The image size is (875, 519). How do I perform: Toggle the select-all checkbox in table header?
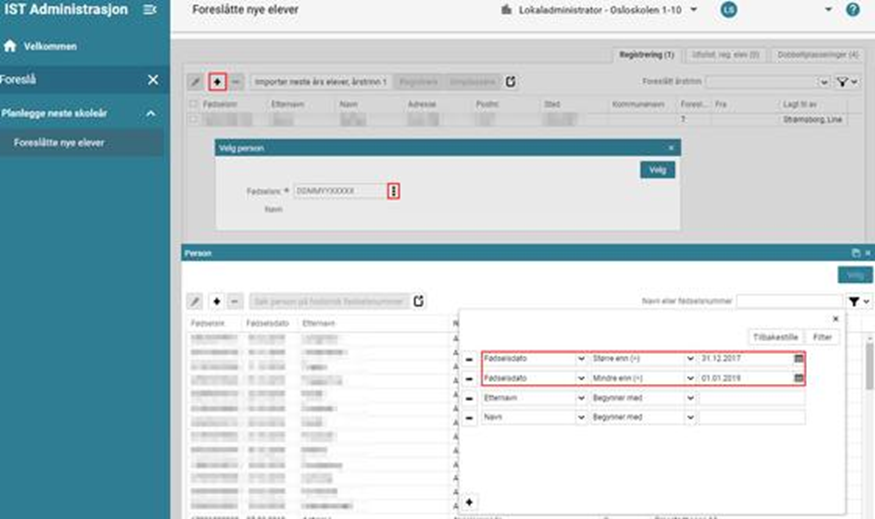[194, 103]
